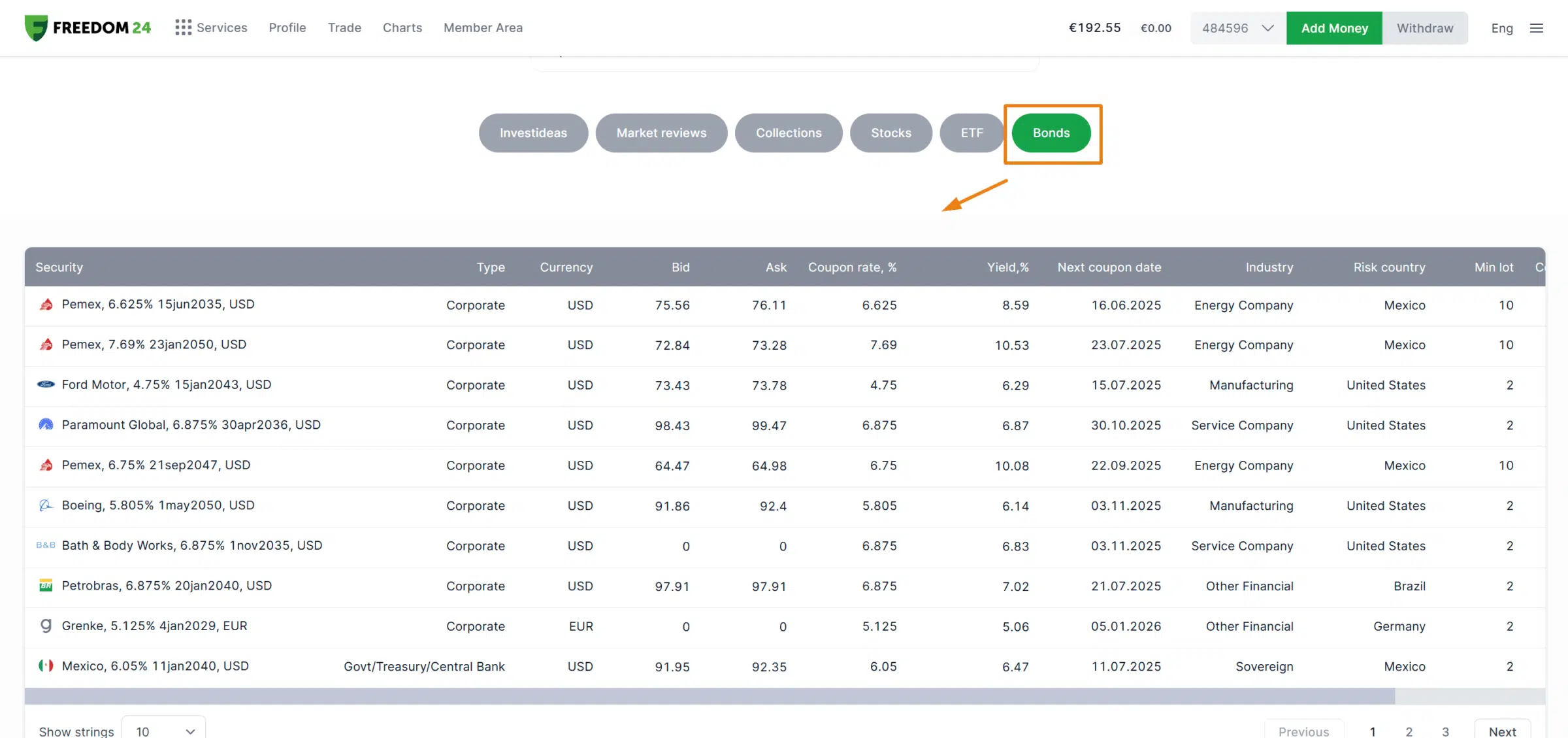The width and height of the screenshot is (1568, 738).
Task: Sort by Coupon rate, % column header
Action: pyautogui.click(x=852, y=267)
